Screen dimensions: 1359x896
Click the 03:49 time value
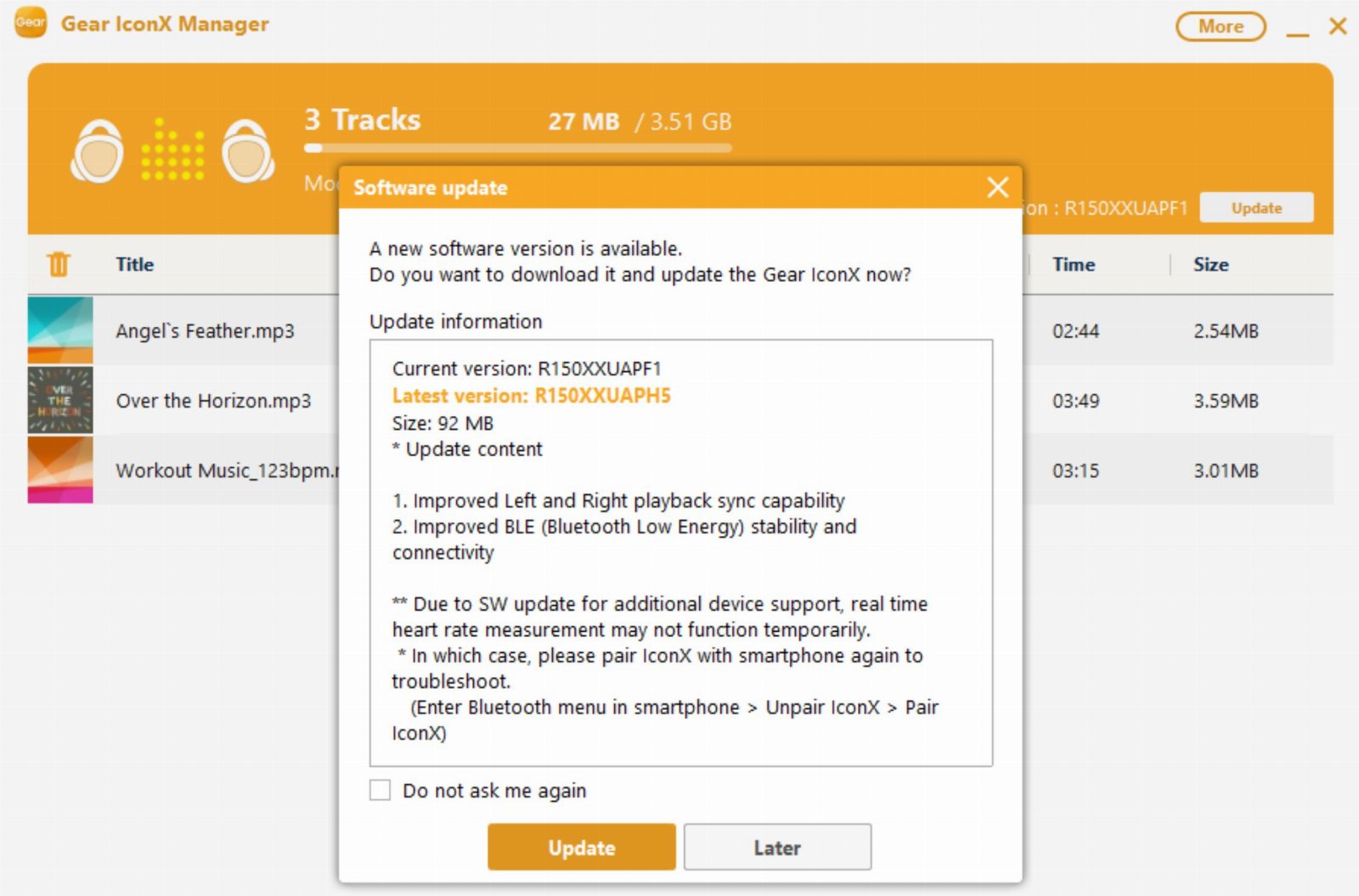[x=1075, y=400]
